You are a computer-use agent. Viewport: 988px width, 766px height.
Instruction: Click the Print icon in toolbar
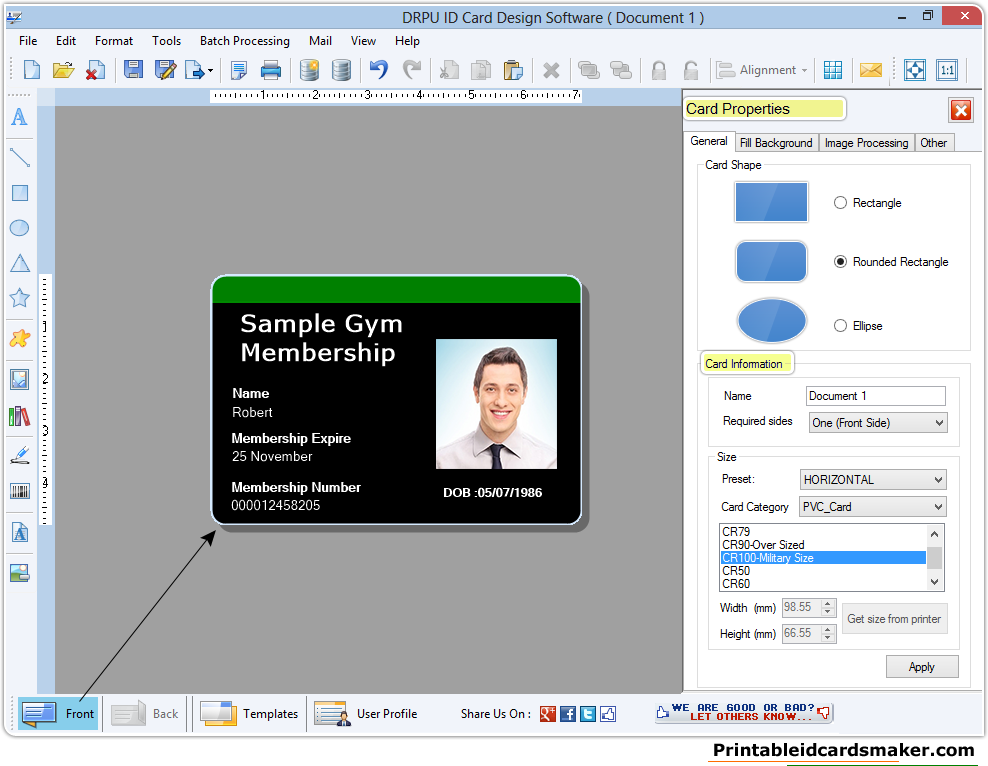click(x=271, y=69)
